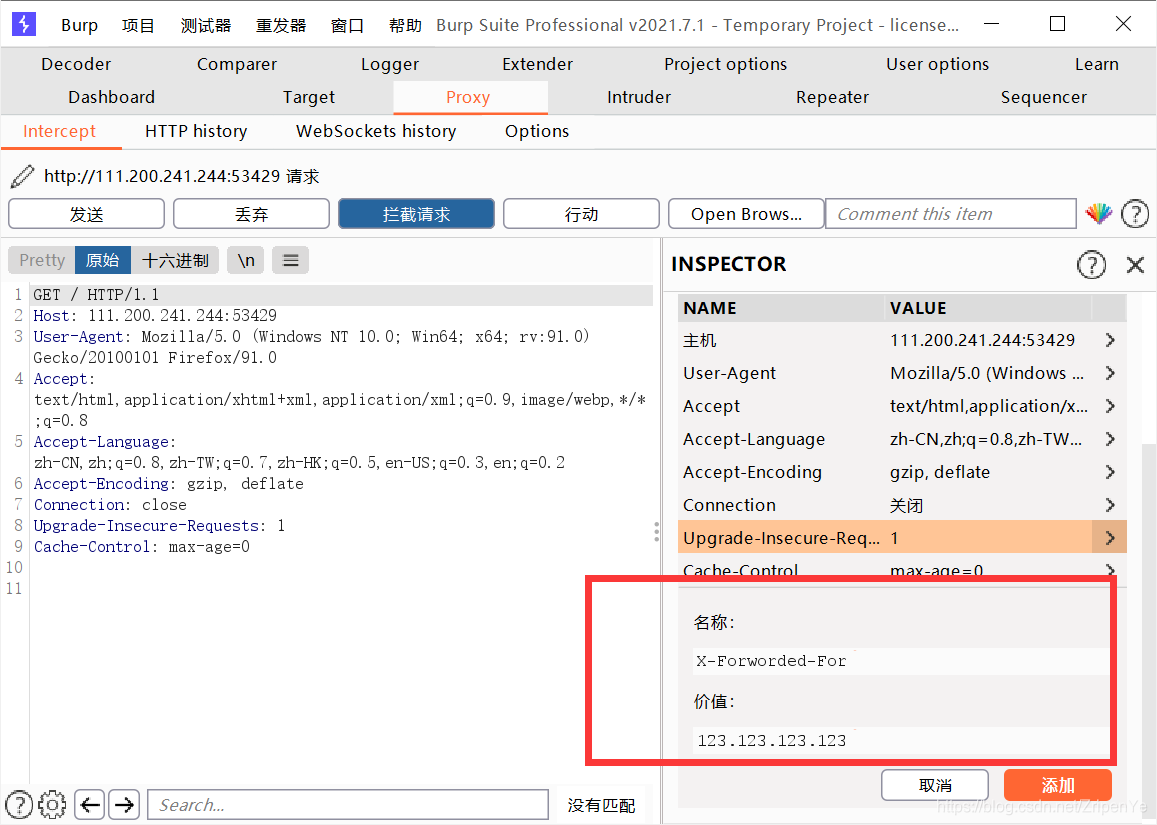Viewport: 1157px width, 825px height.
Task: Open the proxy Options sub-tab
Action: [x=537, y=131]
